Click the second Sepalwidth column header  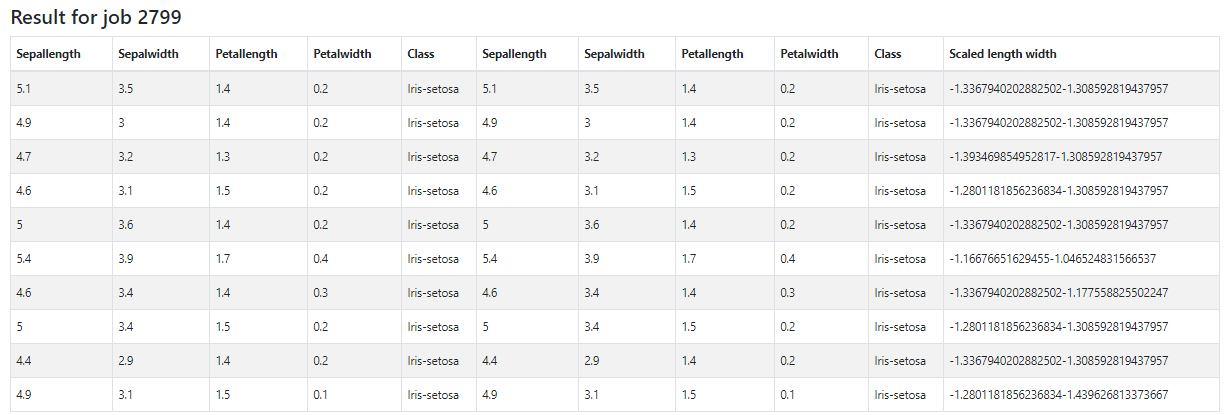614,54
